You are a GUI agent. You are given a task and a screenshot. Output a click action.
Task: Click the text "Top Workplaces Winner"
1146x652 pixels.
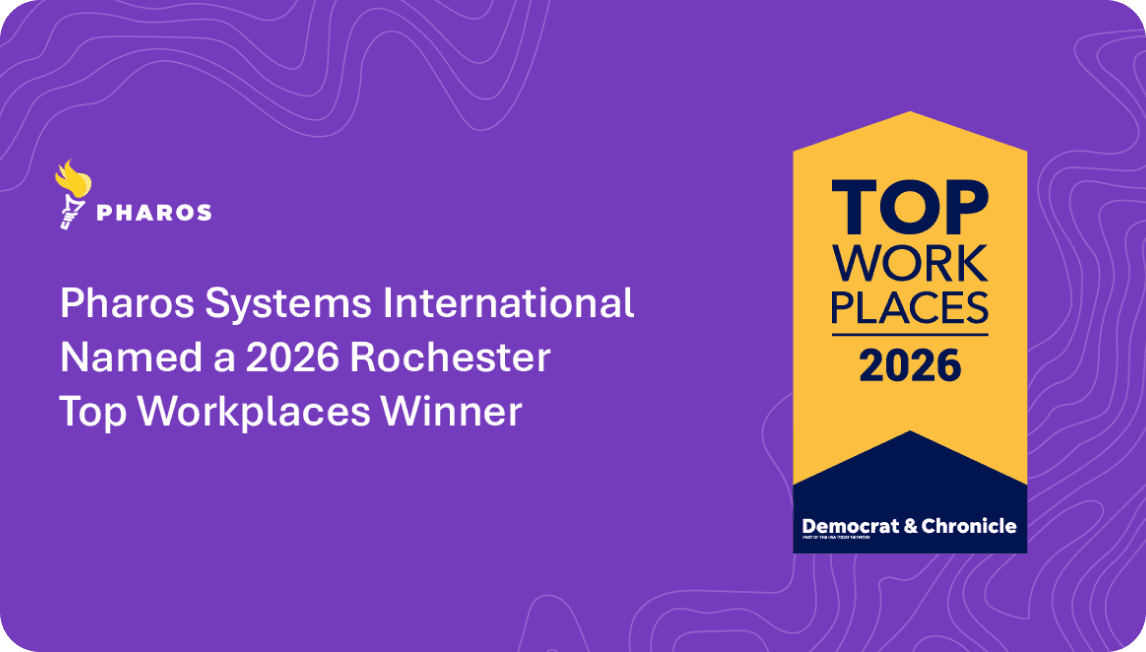(x=291, y=412)
